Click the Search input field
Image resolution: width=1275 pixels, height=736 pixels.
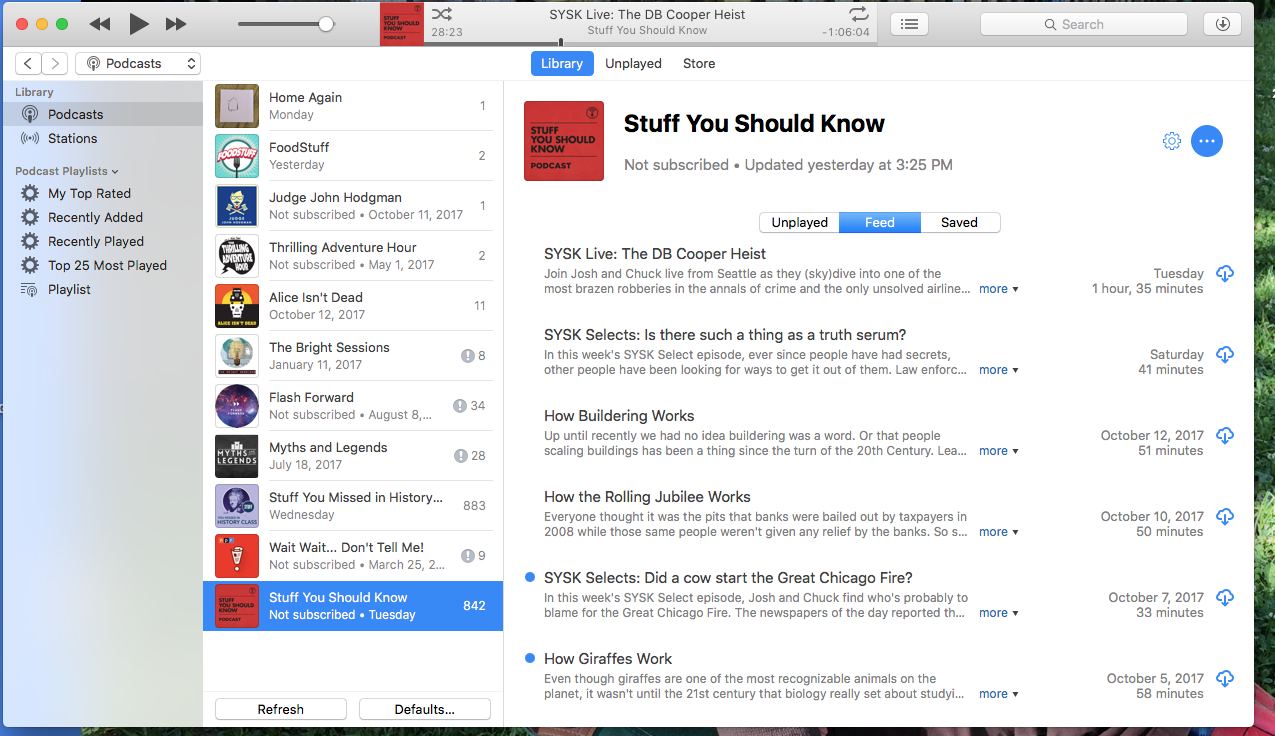(x=1084, y=24)
